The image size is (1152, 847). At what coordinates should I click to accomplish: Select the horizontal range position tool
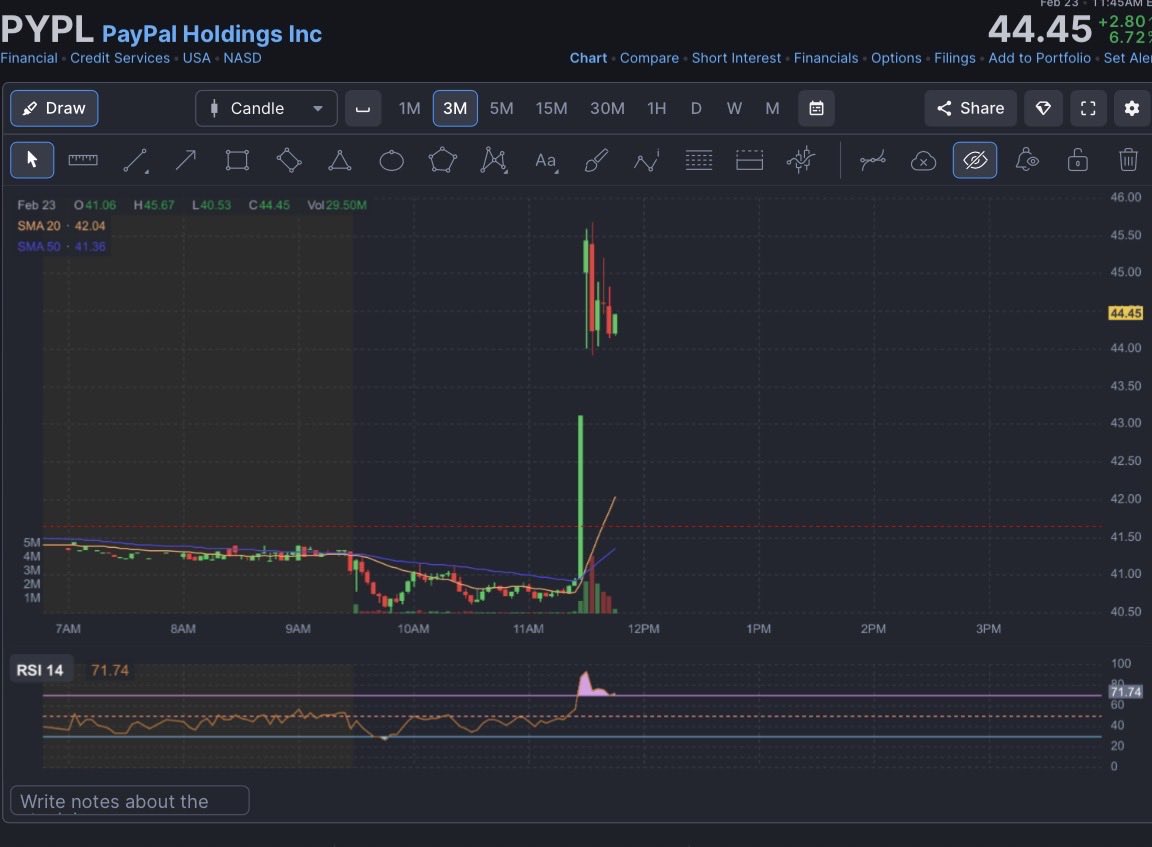pyautogui.click(x=749, y=160)
